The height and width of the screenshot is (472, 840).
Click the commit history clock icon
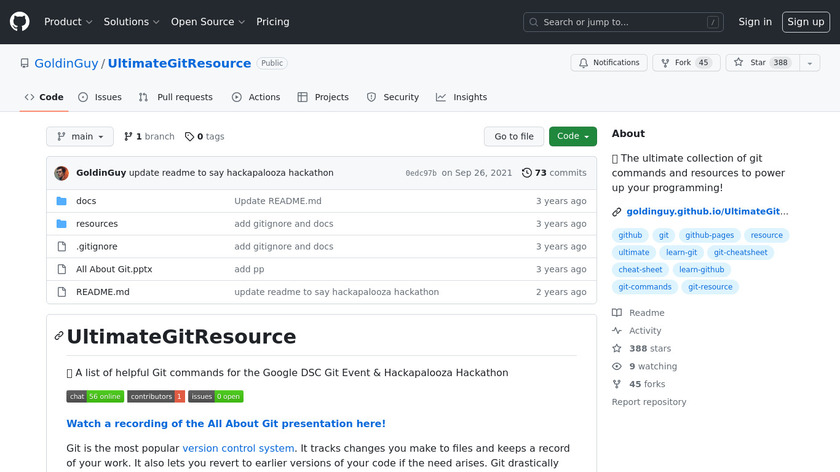point(527,173)
